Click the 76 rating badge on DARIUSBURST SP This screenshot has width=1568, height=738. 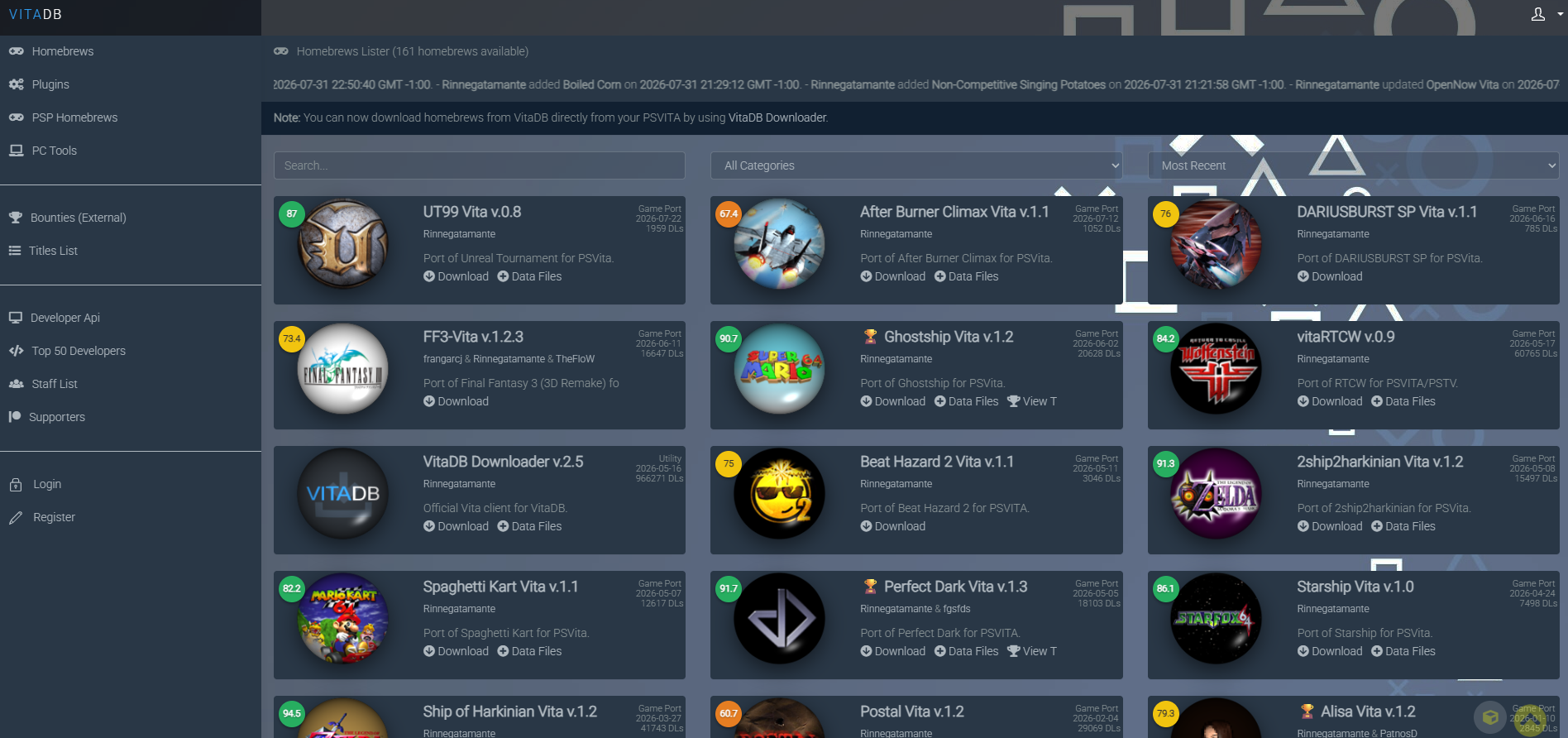(1165, 213)
